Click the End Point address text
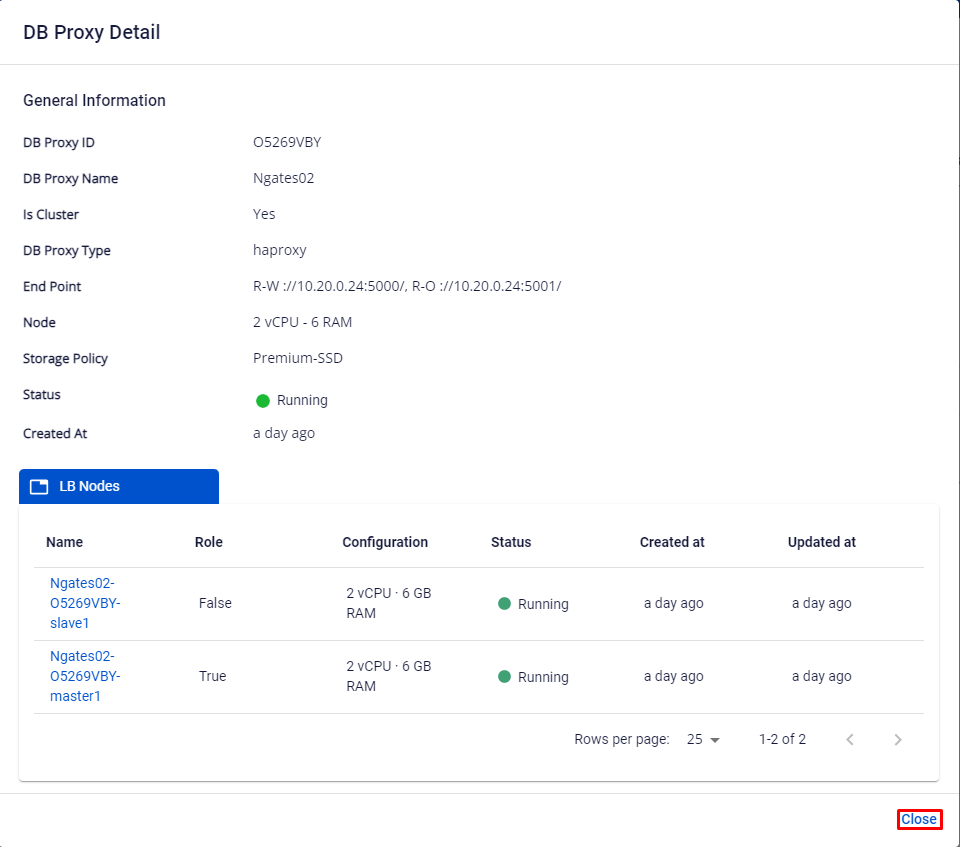This screenshot has height=847, width=960. [407, 286]
